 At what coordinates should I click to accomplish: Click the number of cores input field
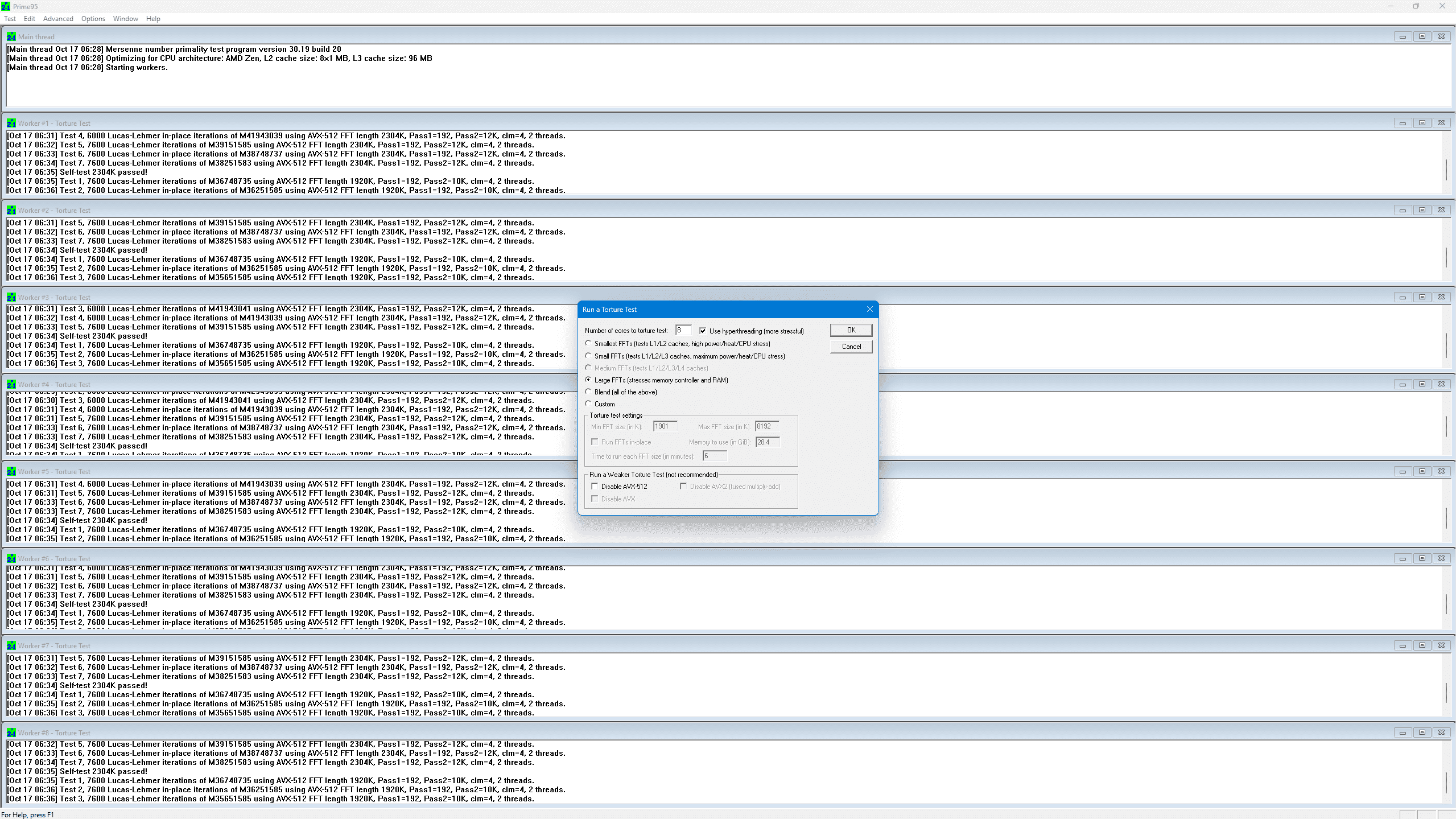pyautogui.click(x=683, y=330)
